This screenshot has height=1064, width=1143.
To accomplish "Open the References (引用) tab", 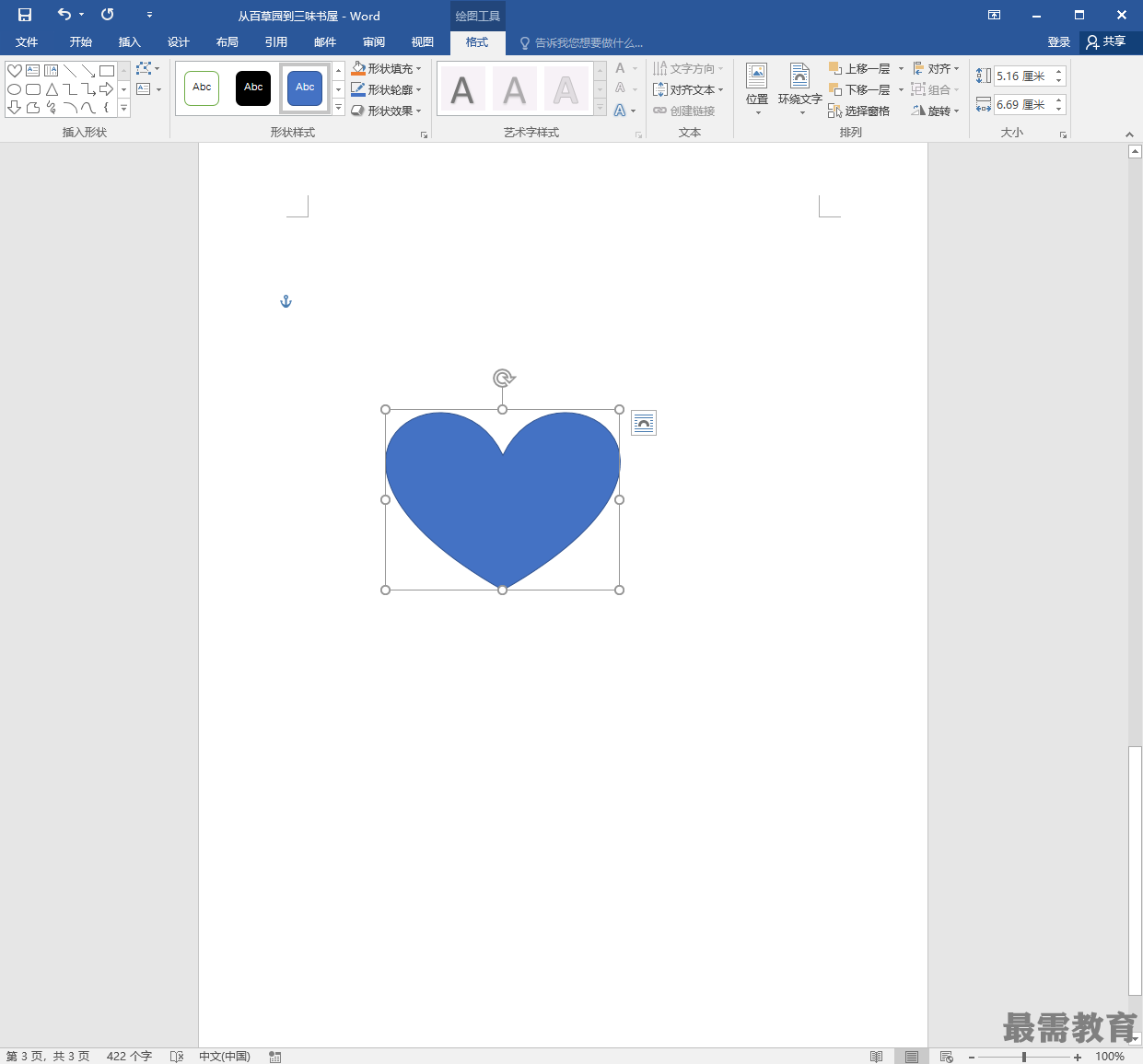I will pos(276,42).
